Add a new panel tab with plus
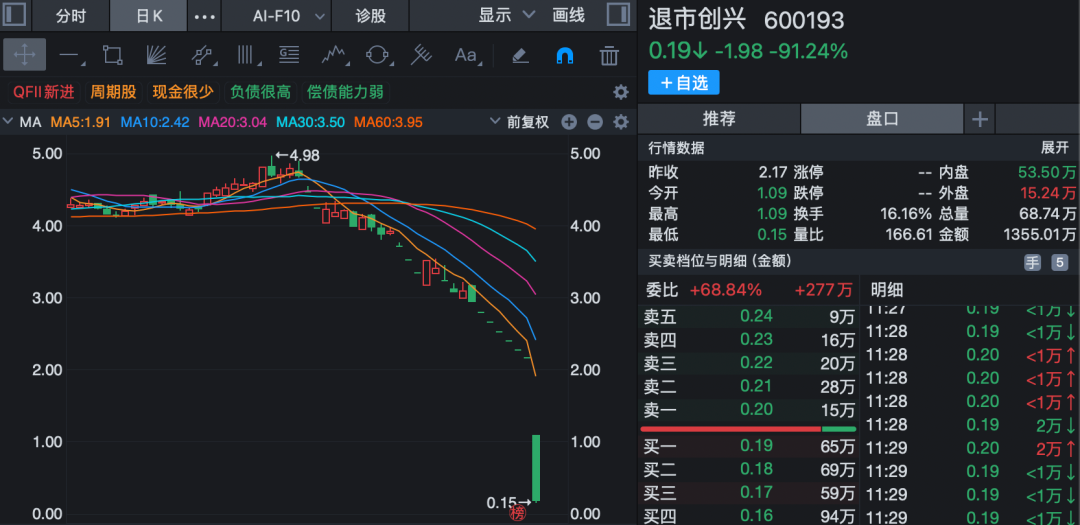 pyautogui.click(x=979, y=120)
